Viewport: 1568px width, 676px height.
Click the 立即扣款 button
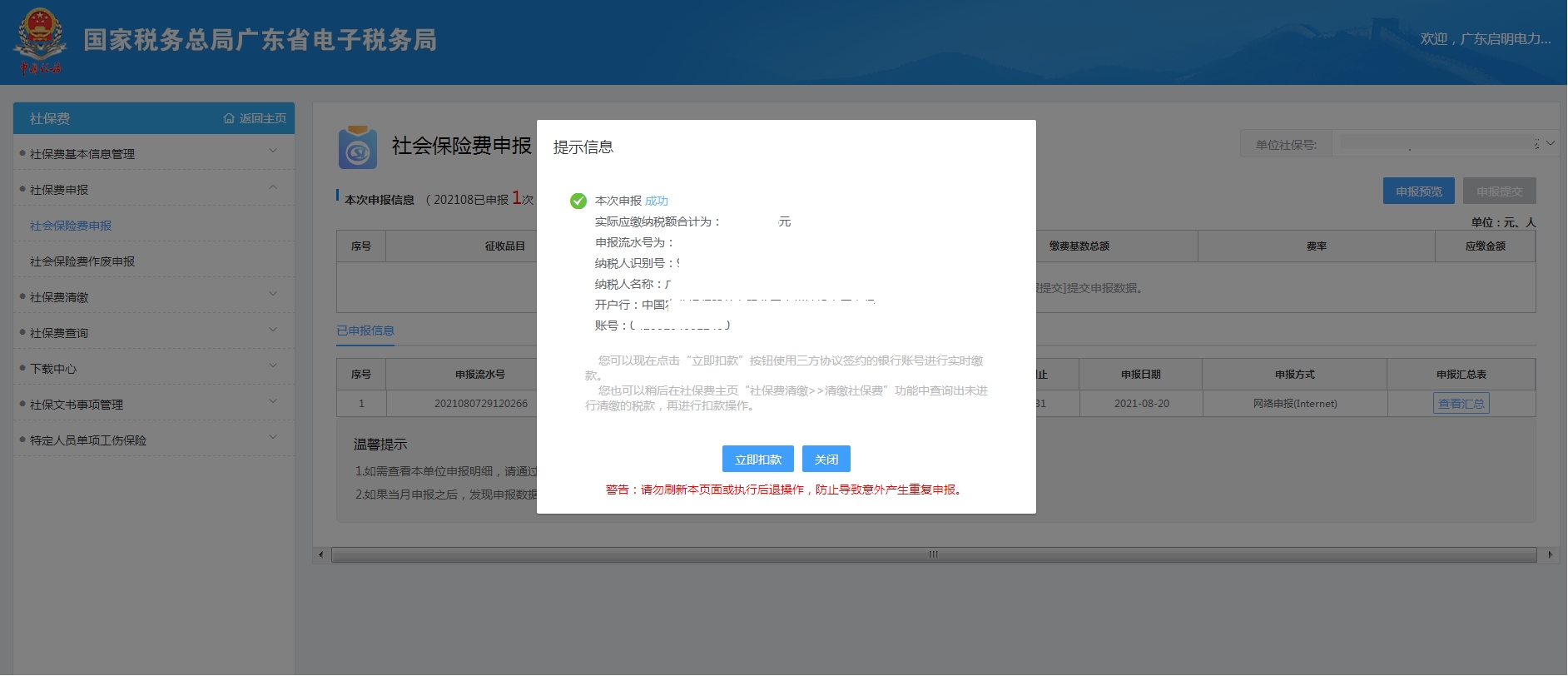pos(757,460)
